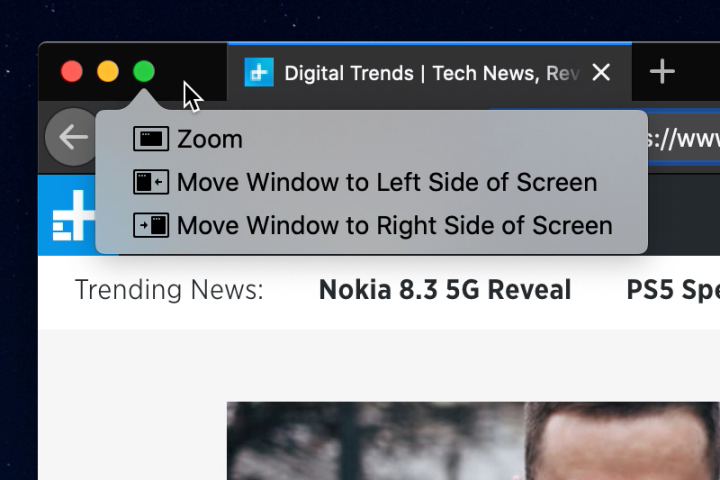Open the Nokia 8.3 5G Reveal link
Image resolution: width=720 pixels, height=480 pixels.
[444, 290]
